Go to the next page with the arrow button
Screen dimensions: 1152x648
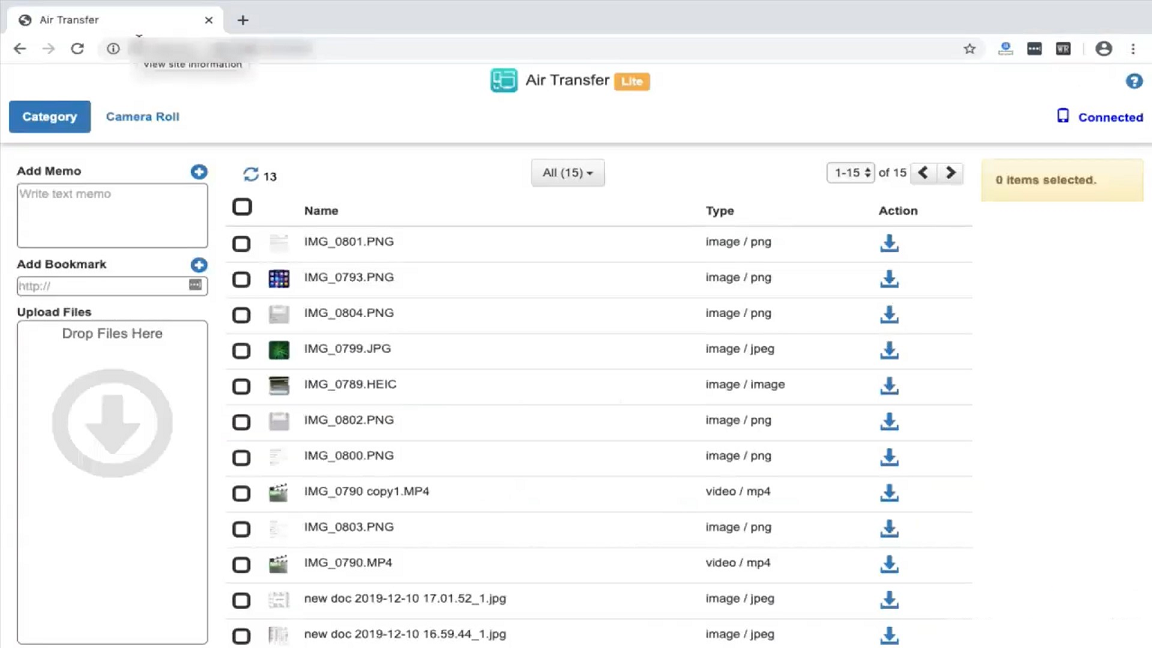949,172
